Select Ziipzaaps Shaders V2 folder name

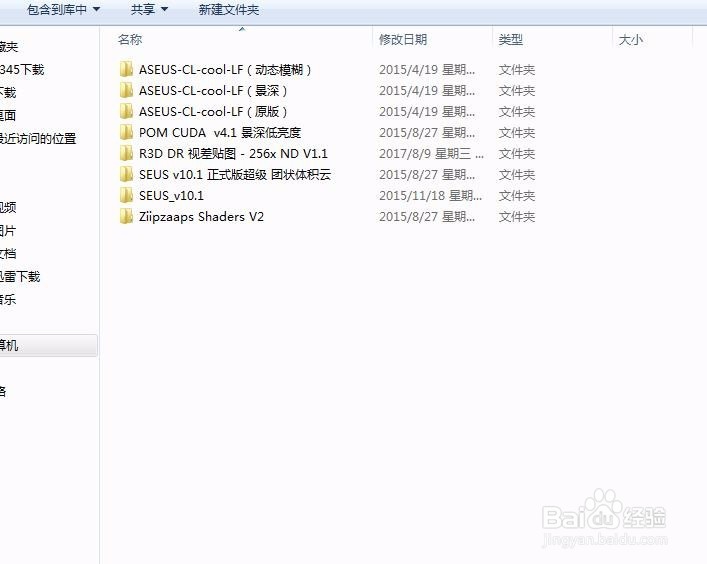[x=201, y=216]
